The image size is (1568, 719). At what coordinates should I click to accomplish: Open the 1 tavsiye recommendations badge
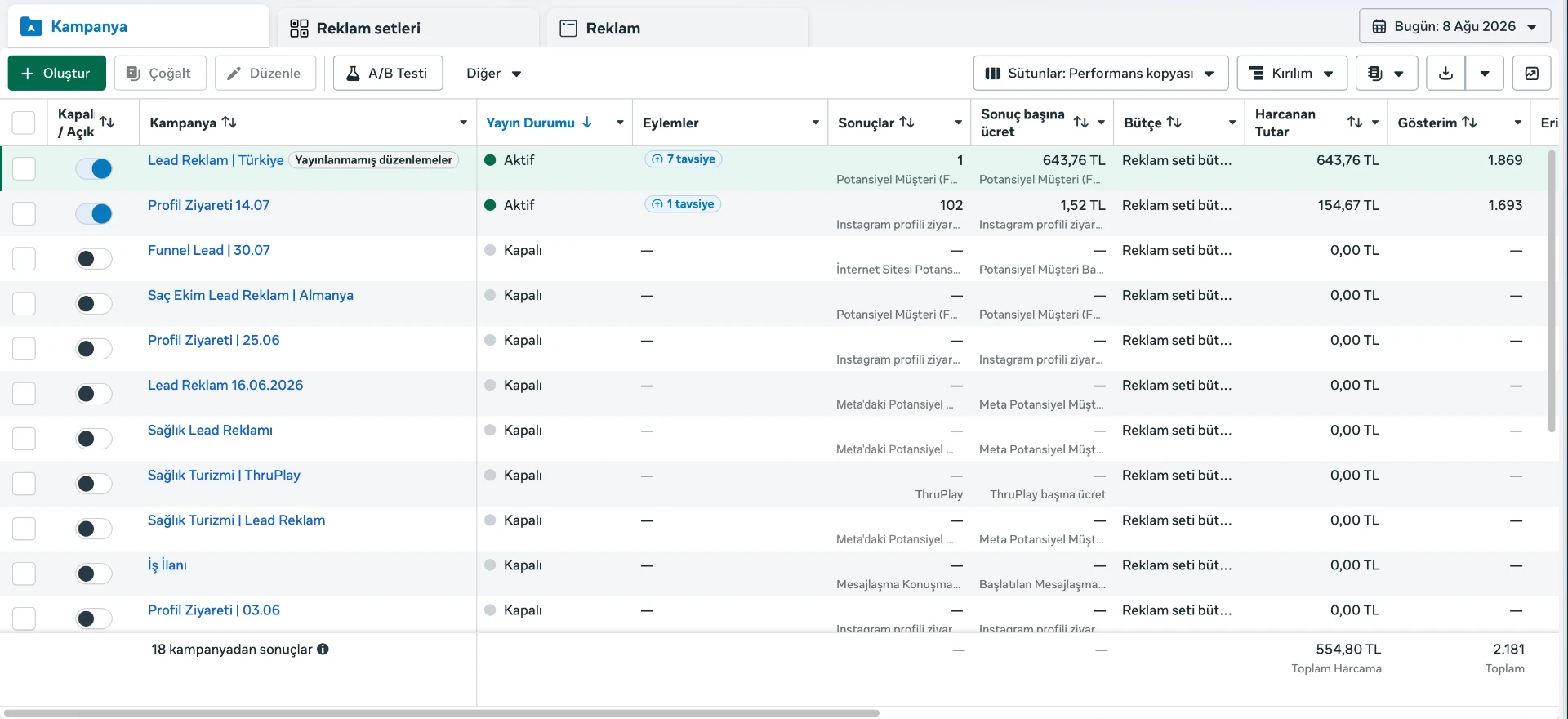tap(683, 204)
